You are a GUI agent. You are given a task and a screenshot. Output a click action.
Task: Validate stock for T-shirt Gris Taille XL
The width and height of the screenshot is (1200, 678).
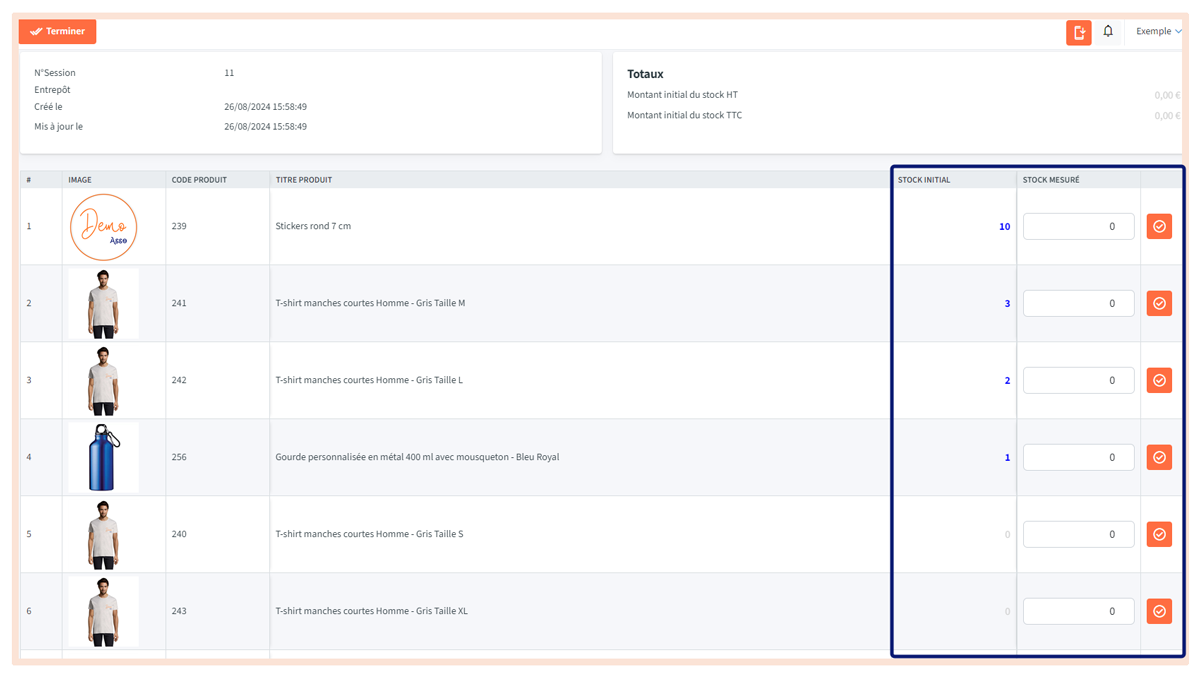click(1159, 612)
